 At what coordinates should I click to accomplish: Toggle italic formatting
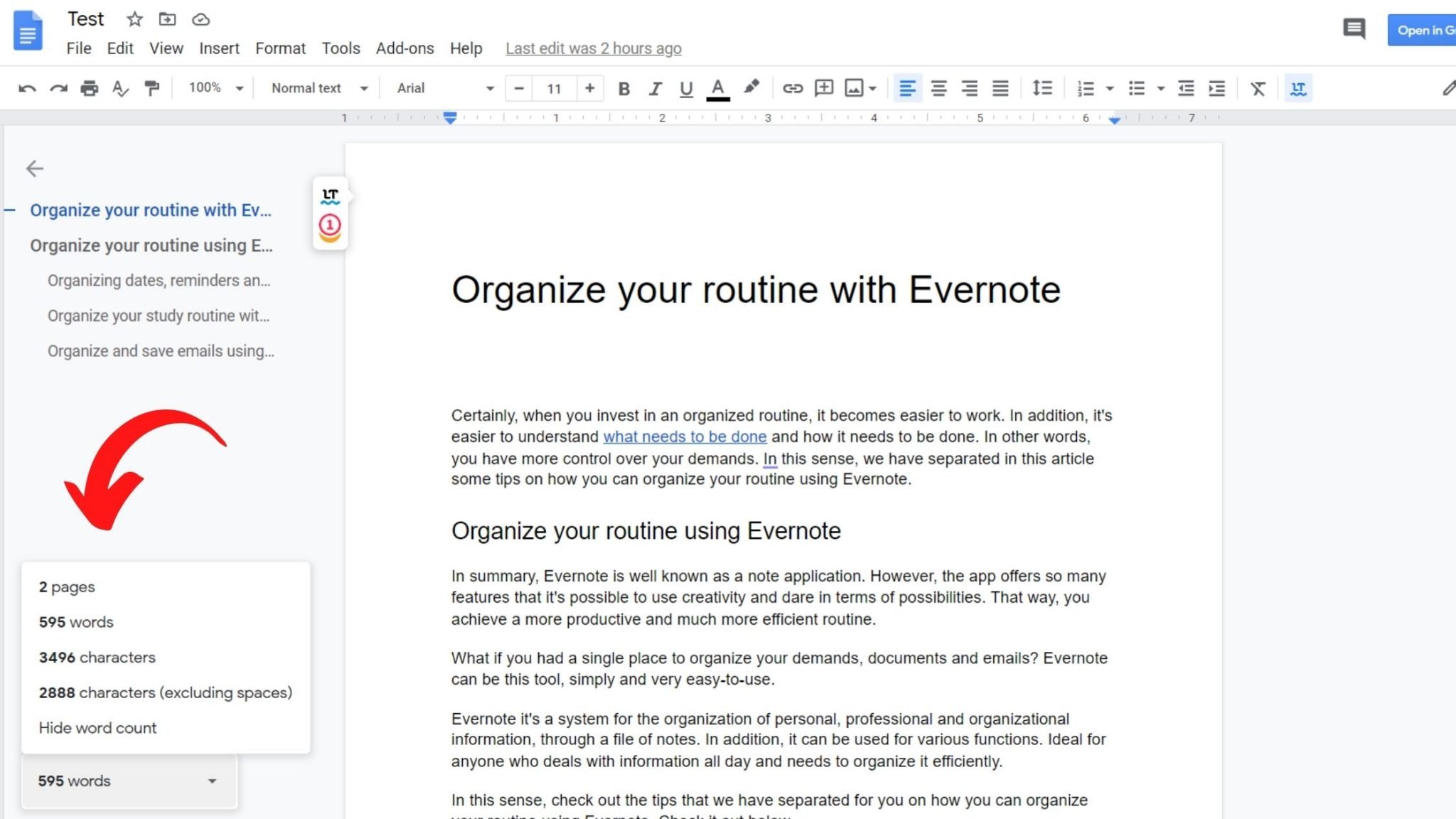(655, 88)
